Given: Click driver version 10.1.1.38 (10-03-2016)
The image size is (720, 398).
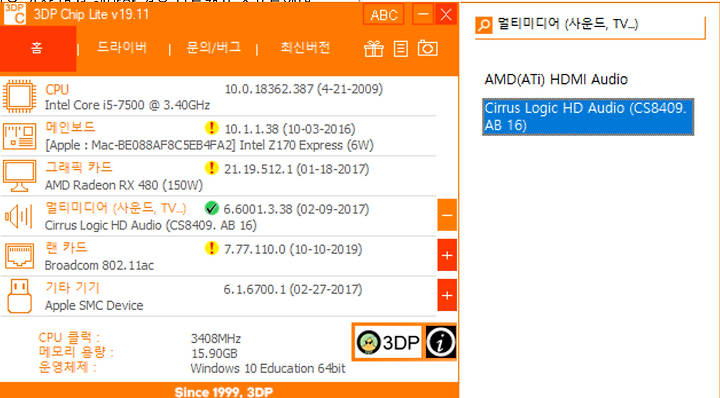Looking at the screenshot, I should pos(290,129).
